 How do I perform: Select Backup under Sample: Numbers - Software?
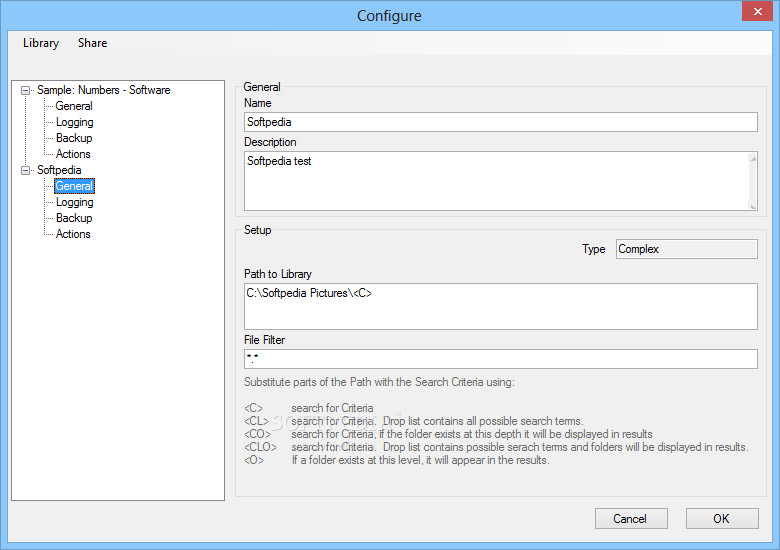click(x=74, y=138)
